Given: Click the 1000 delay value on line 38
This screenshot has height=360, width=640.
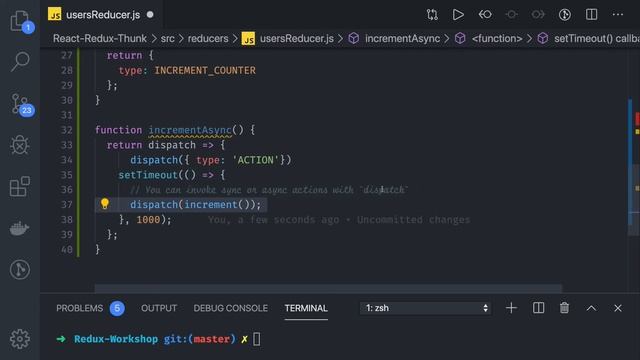Looking at the screenshot, I should (148, 220).
